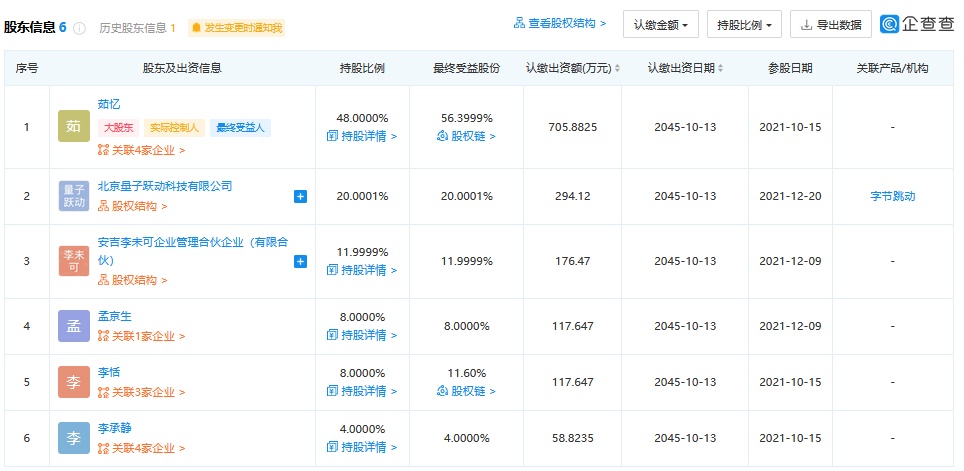Click 导出数据 export button
Image resolution: width=964 pixels, height=471 pixels.
pyautogui.click(x=830, y=24)
